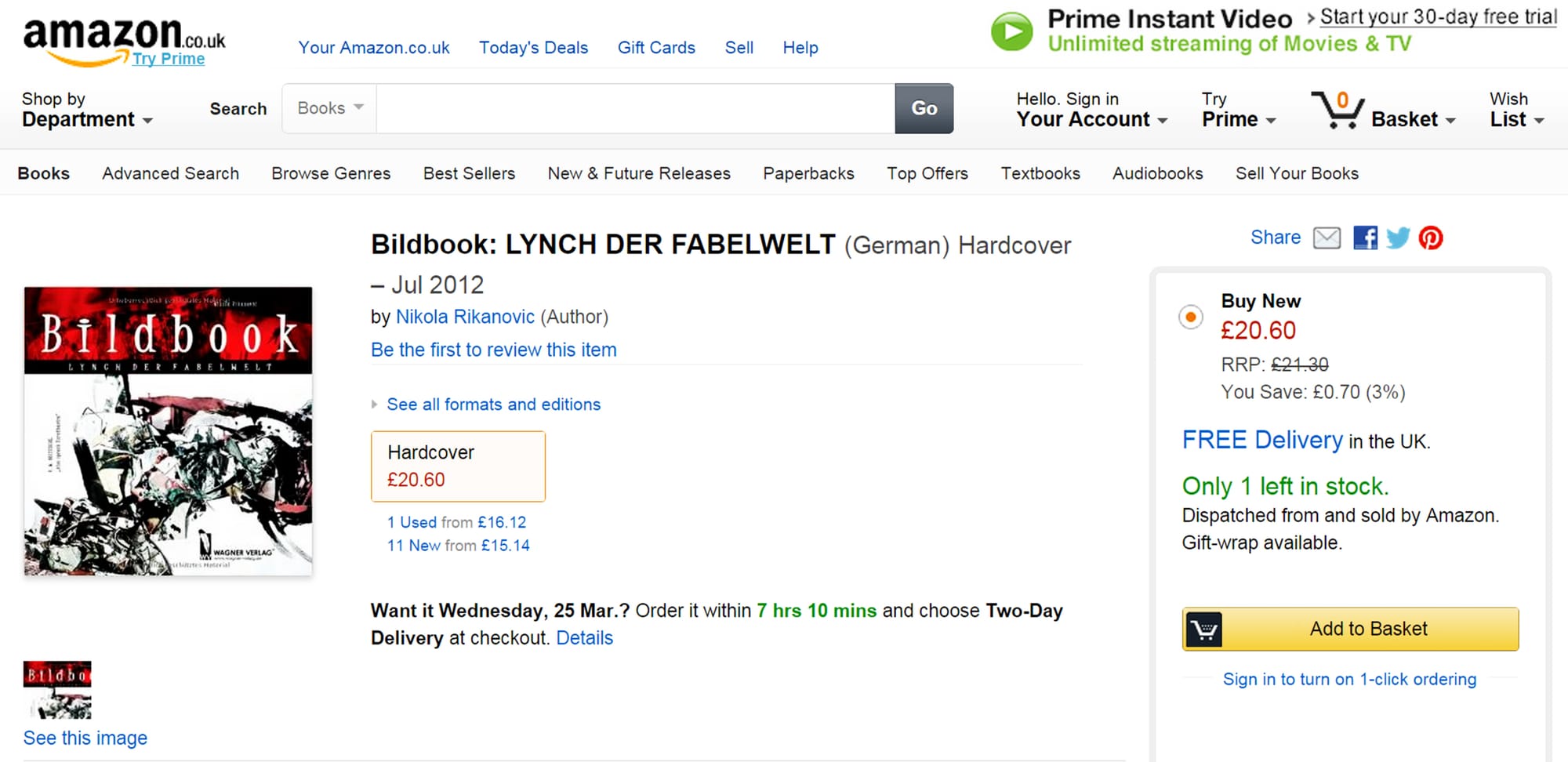
Task: Click the Amazon.co.uk logo
Action: 123,39
